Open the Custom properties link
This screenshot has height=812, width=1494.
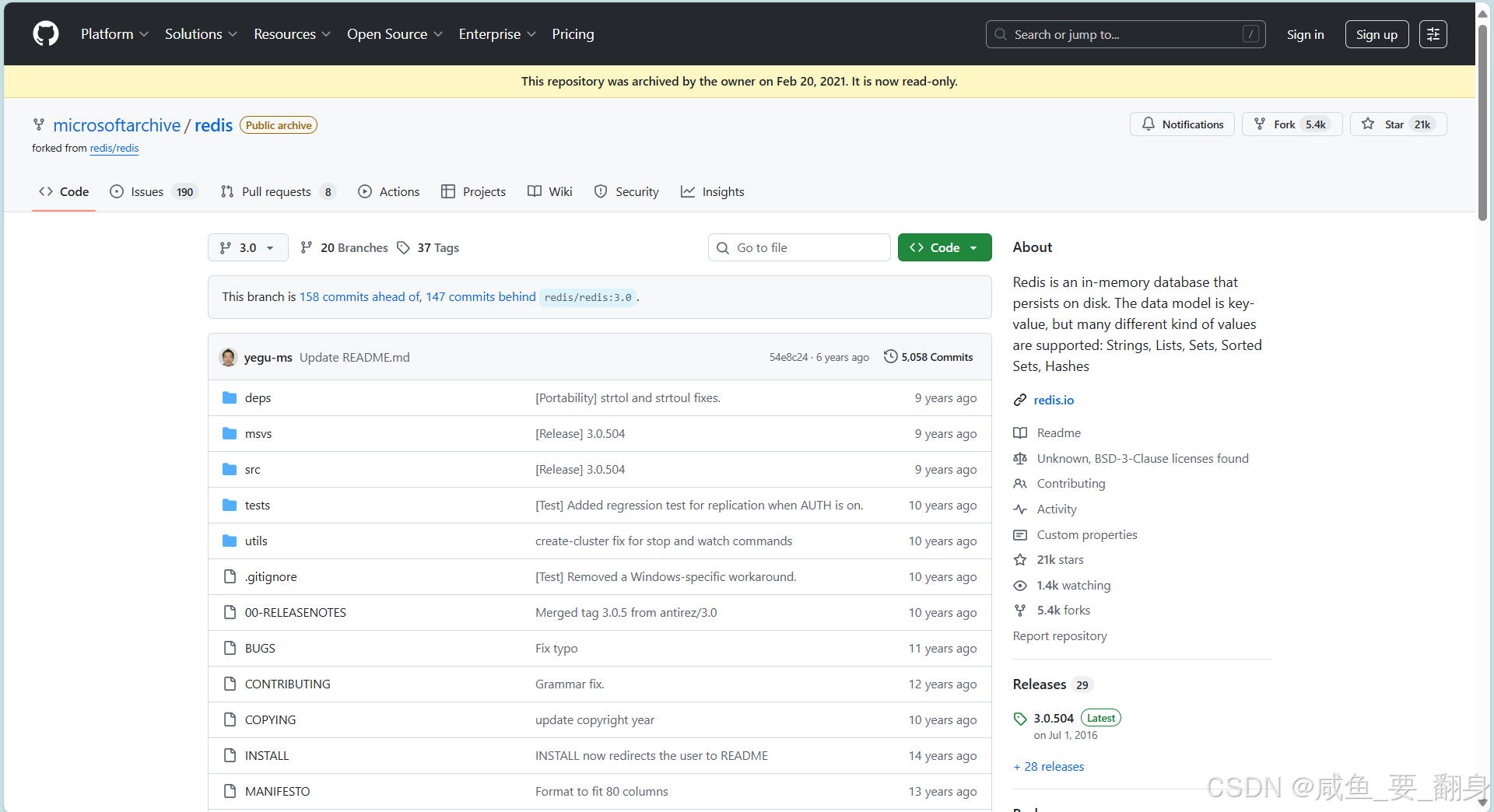(1087, 534)
